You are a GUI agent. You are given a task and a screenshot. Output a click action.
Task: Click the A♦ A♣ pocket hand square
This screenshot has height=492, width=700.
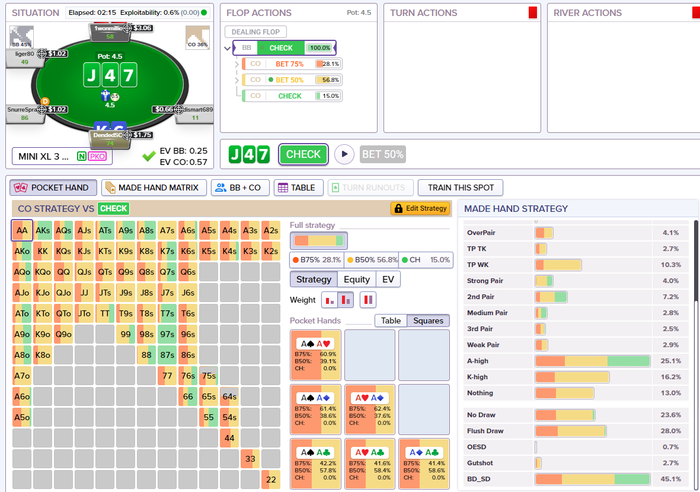click(x=424, y=463)
